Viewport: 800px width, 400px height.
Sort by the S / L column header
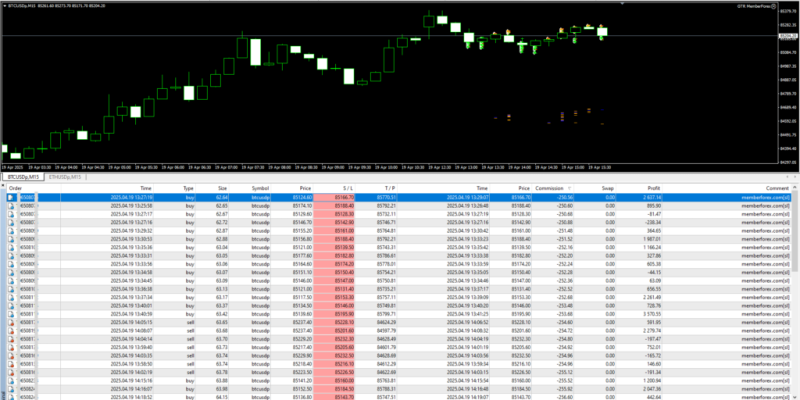347,188
